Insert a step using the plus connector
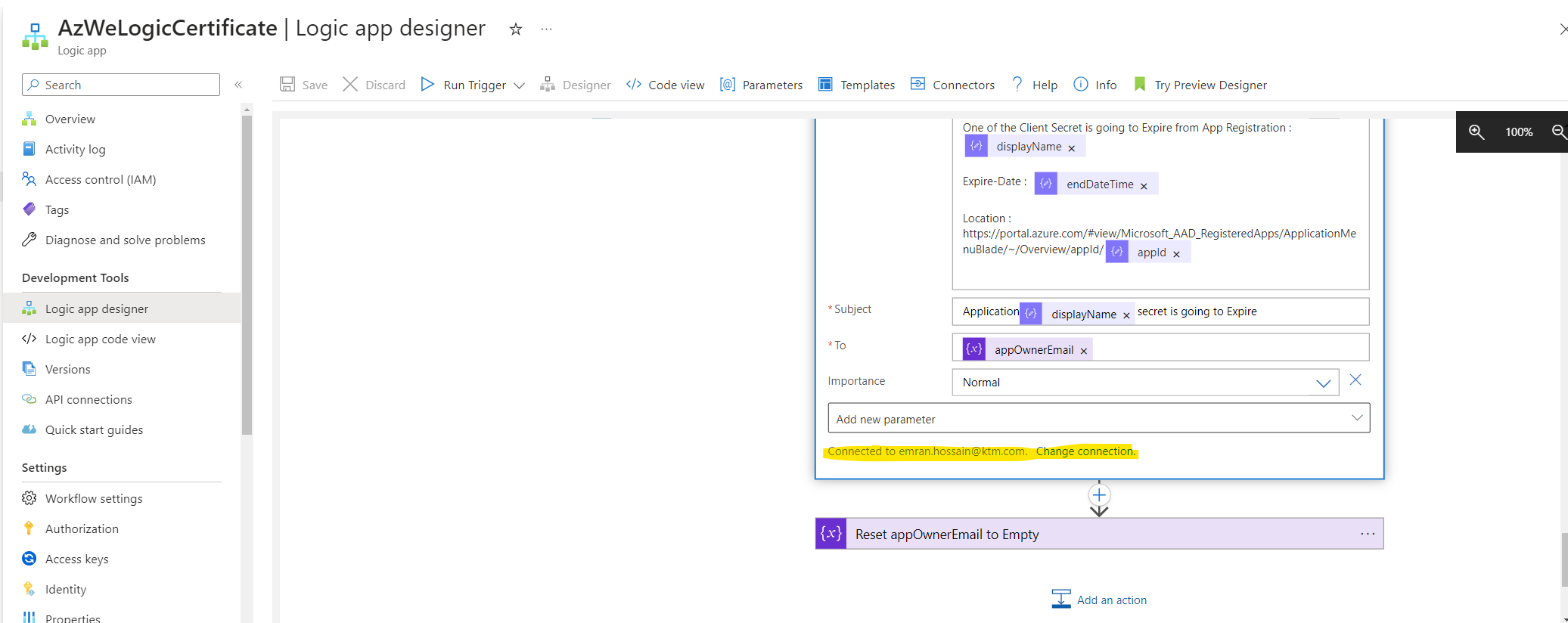Image resolution: width=1568 pixels, height=623 pixels. (1099, 495)
